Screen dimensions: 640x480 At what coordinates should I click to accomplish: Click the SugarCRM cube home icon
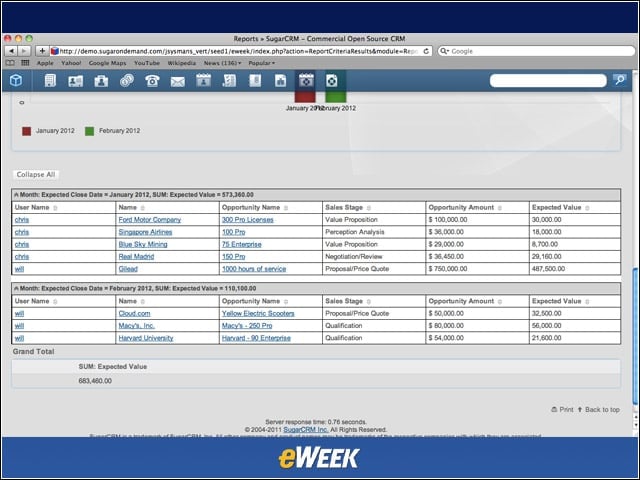(x=16, y=80)
